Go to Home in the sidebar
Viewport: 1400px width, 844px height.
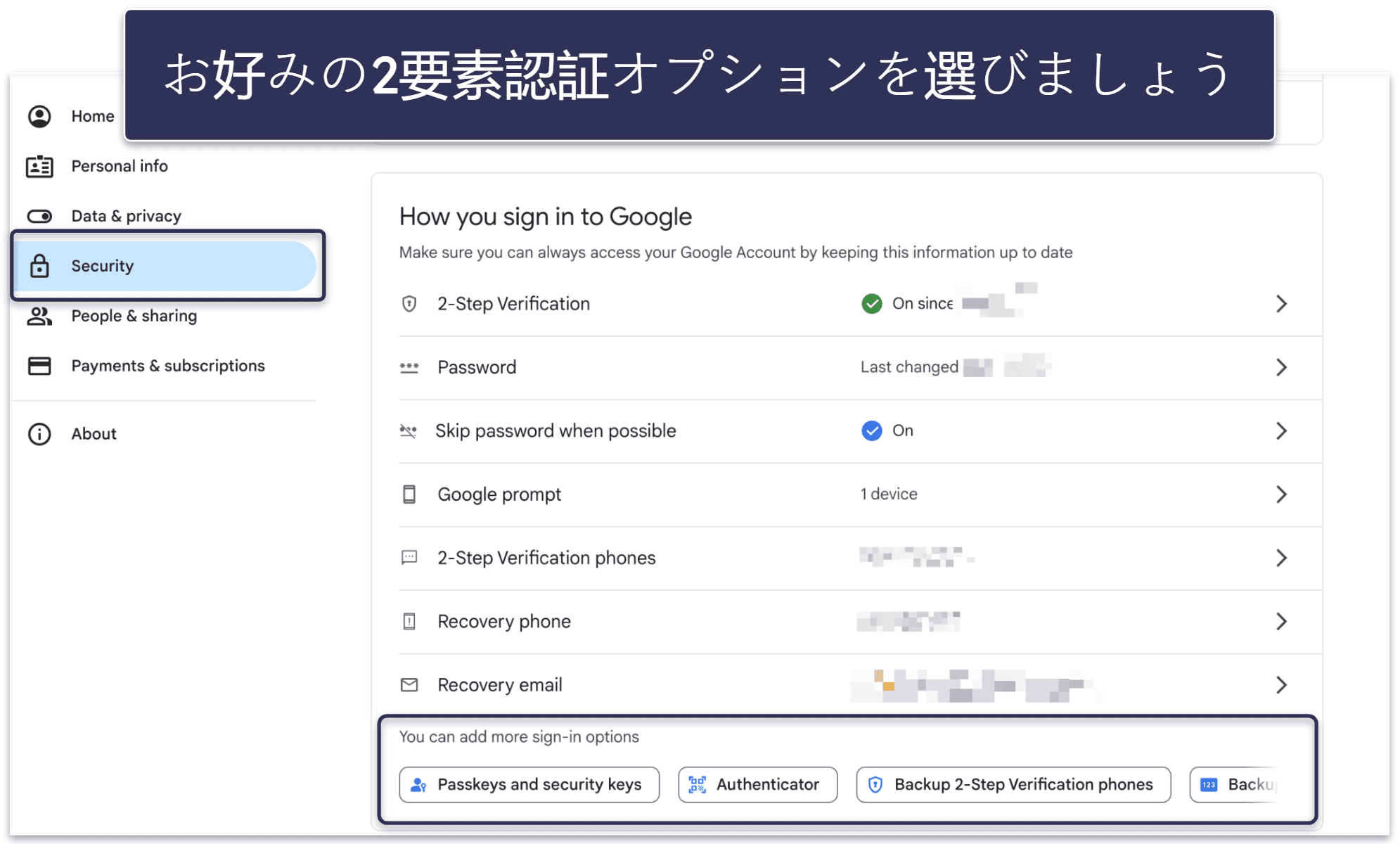click(x=93, y=116)
